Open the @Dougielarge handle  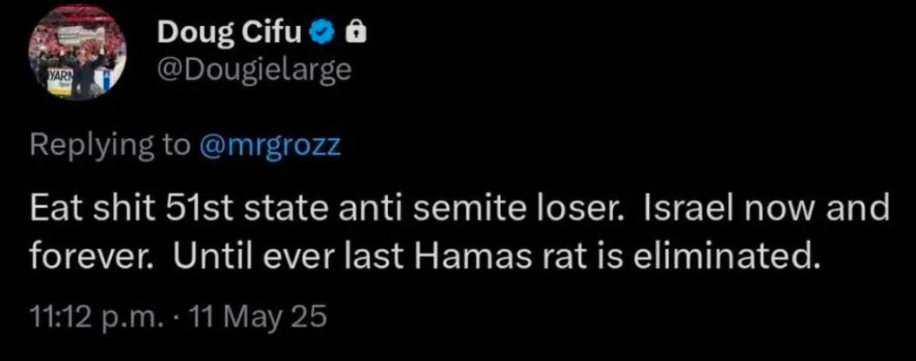[x=254, y=71]
